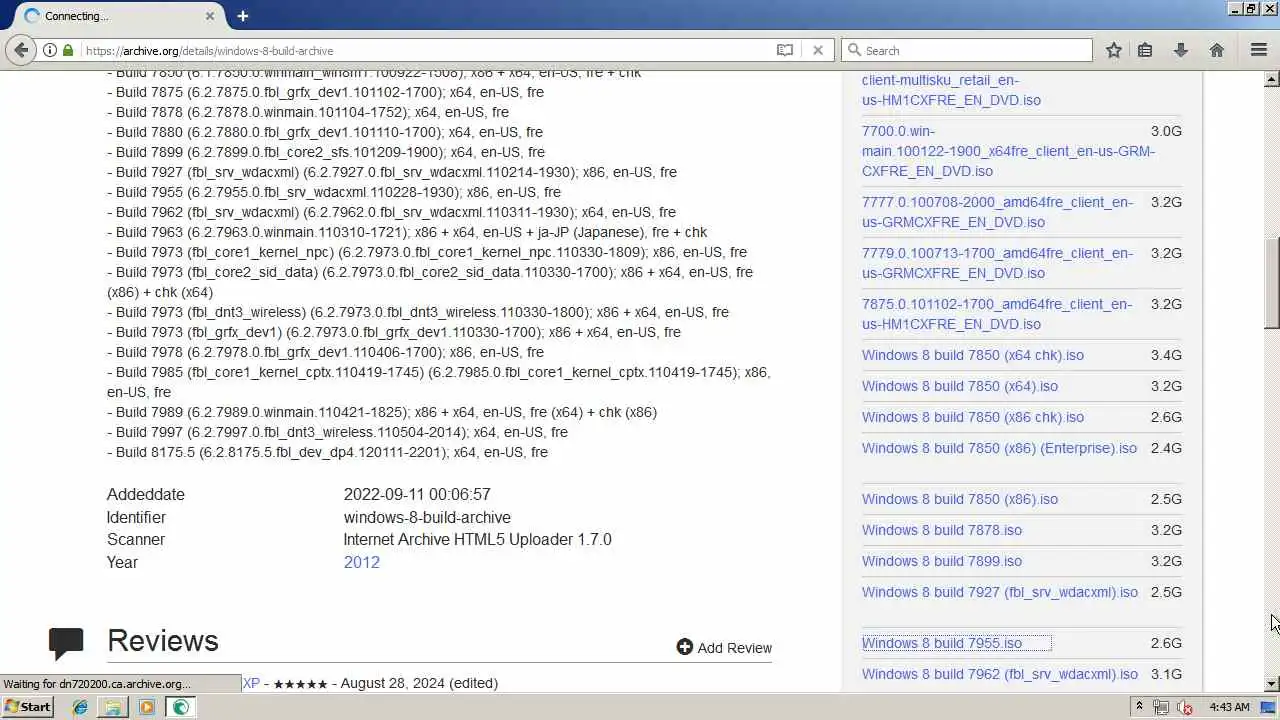Open 7777.0.100708-2000 amd64fre ISO link
The height and width of the screenshot is (720, 1280).
point(998,212)
